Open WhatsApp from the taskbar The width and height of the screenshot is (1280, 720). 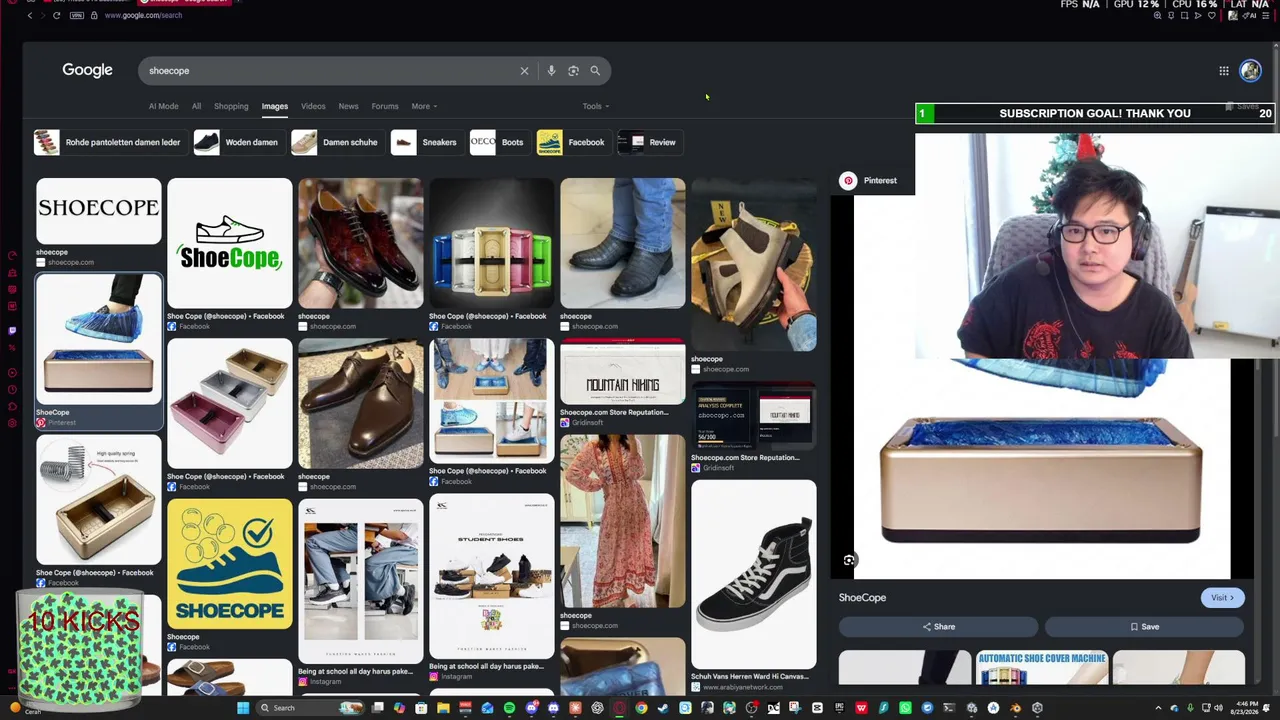[x=905, y=708]
